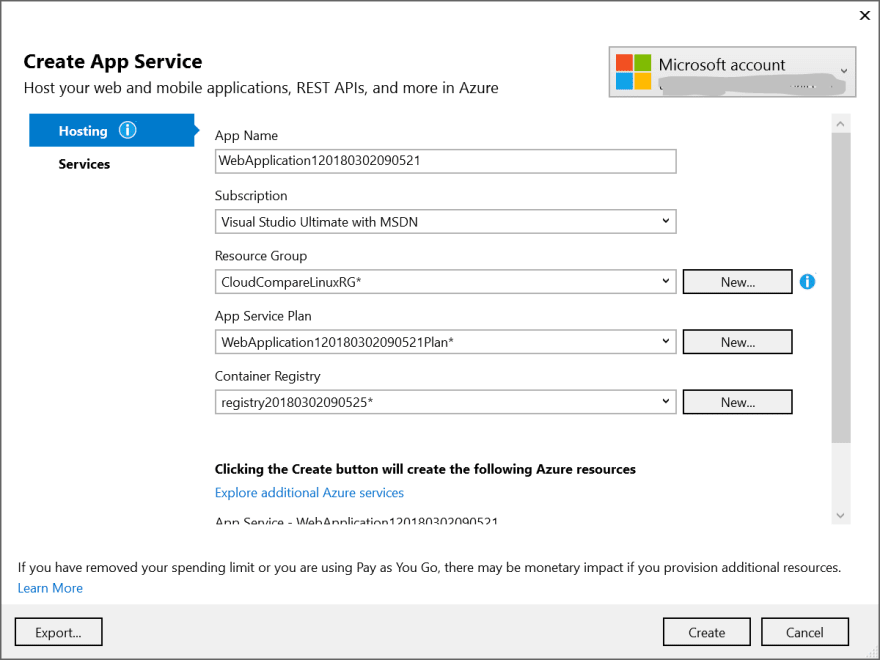
Task: Open the Subscription dropdown
Action: click(x=446, y=222)
